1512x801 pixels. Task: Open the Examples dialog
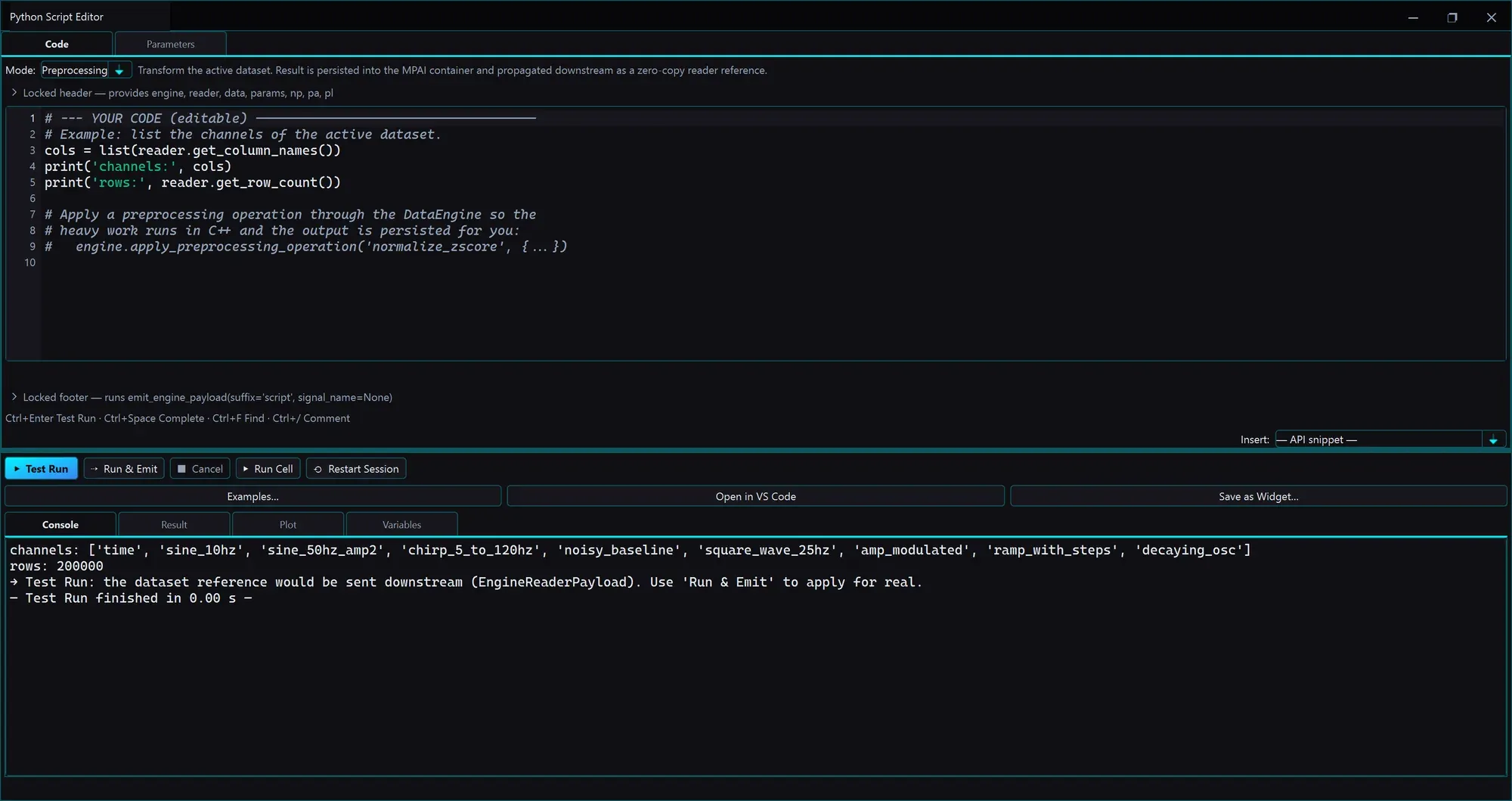[253, 496]
